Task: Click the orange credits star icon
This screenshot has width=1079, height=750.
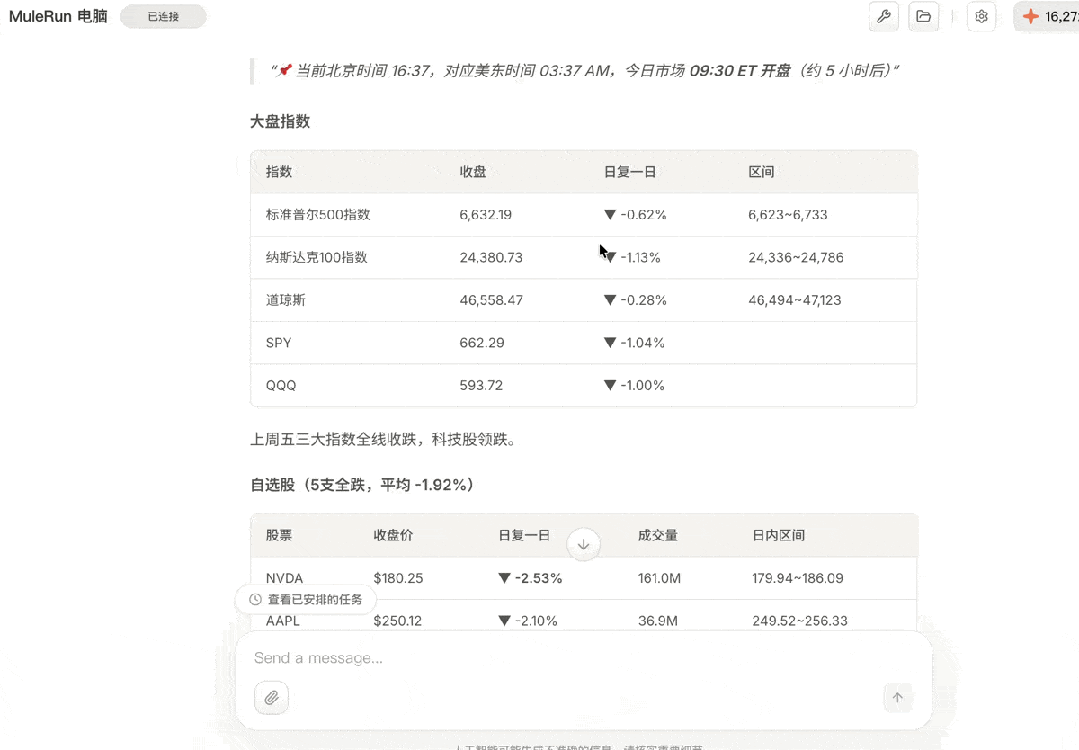Action: click(x=1030, y=16)
